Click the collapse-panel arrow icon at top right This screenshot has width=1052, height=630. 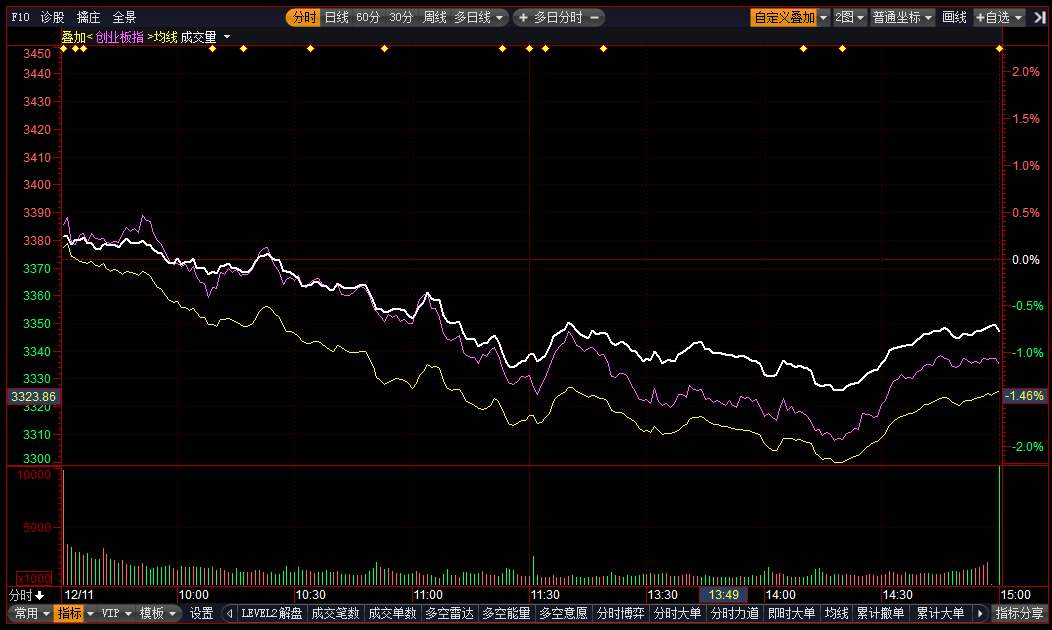[x=1039, y=17]
